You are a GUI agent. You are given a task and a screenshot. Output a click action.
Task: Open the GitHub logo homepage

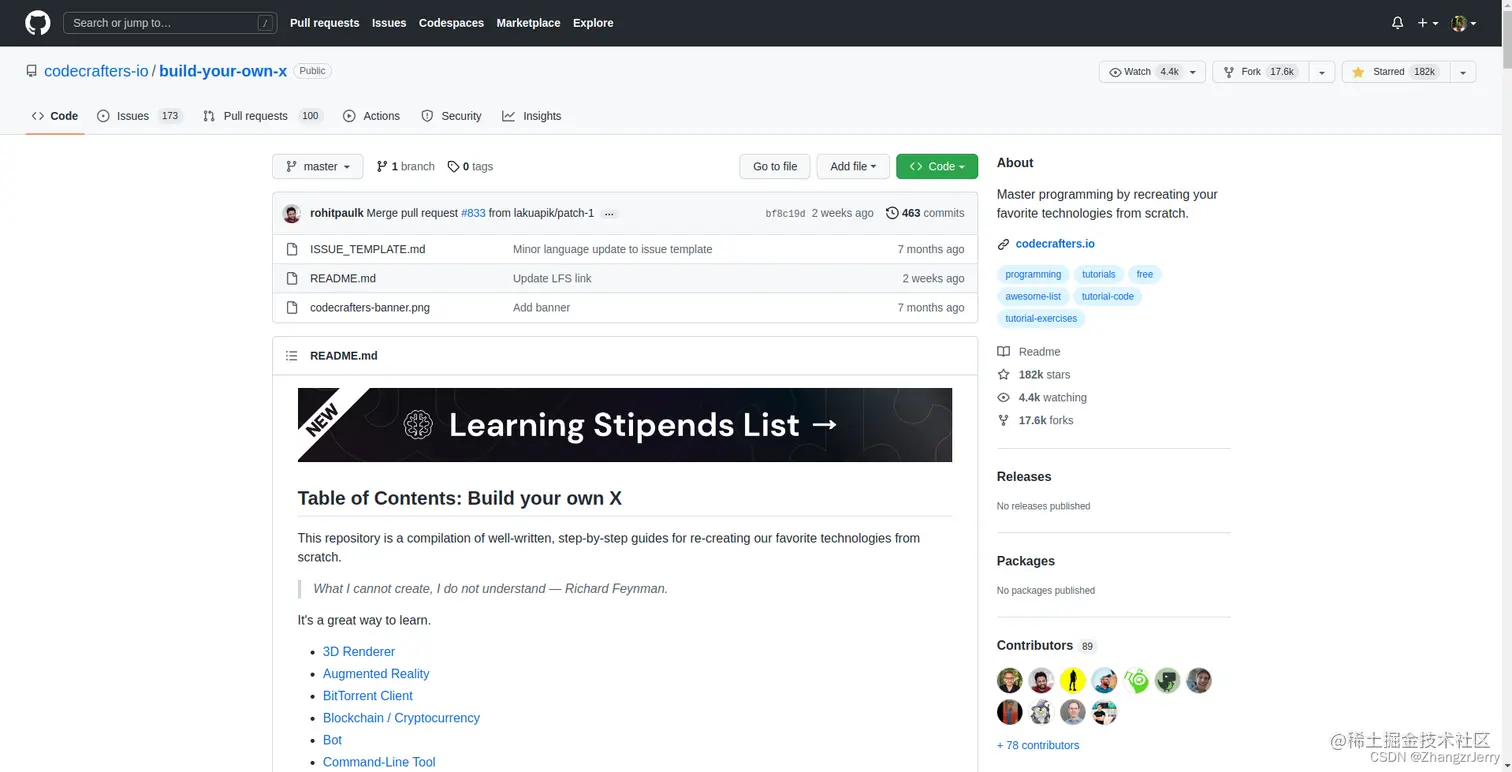[x=37, y=23]
